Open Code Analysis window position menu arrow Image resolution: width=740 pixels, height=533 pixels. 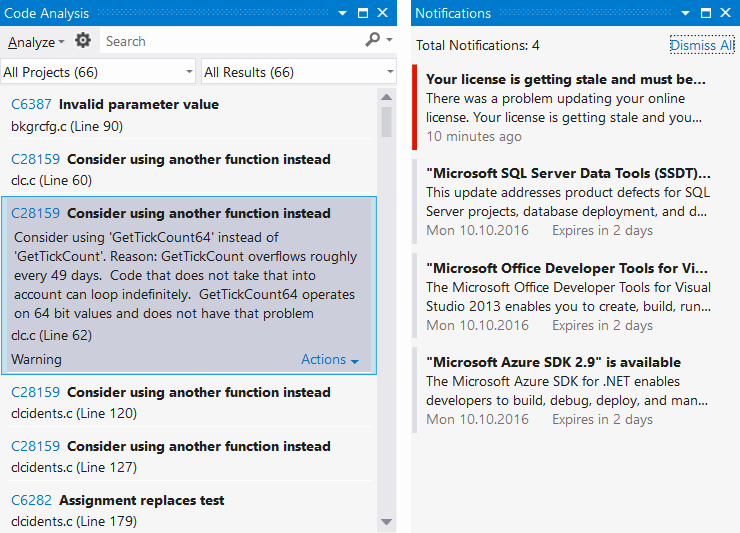[343, 13]
